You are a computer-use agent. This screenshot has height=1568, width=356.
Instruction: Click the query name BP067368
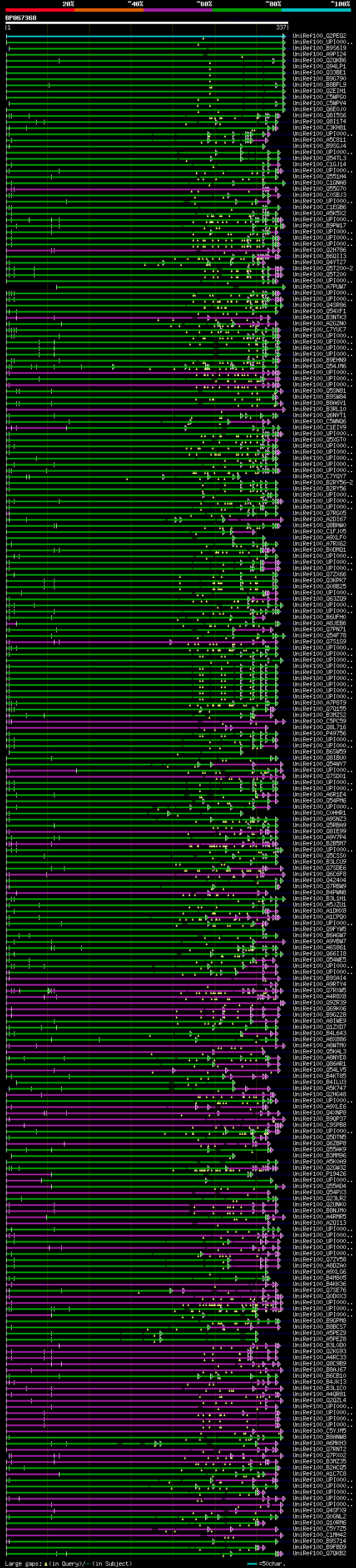(x=21, y=18)
